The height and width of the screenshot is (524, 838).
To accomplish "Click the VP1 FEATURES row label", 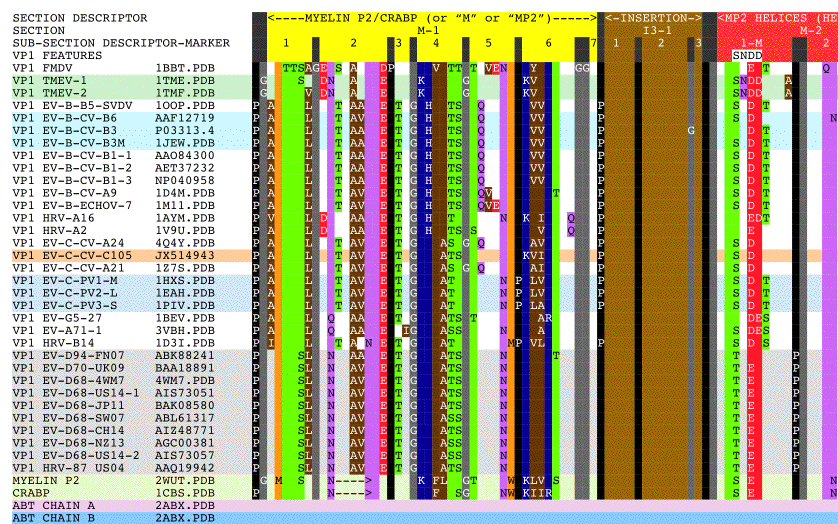I will point(57,56).
